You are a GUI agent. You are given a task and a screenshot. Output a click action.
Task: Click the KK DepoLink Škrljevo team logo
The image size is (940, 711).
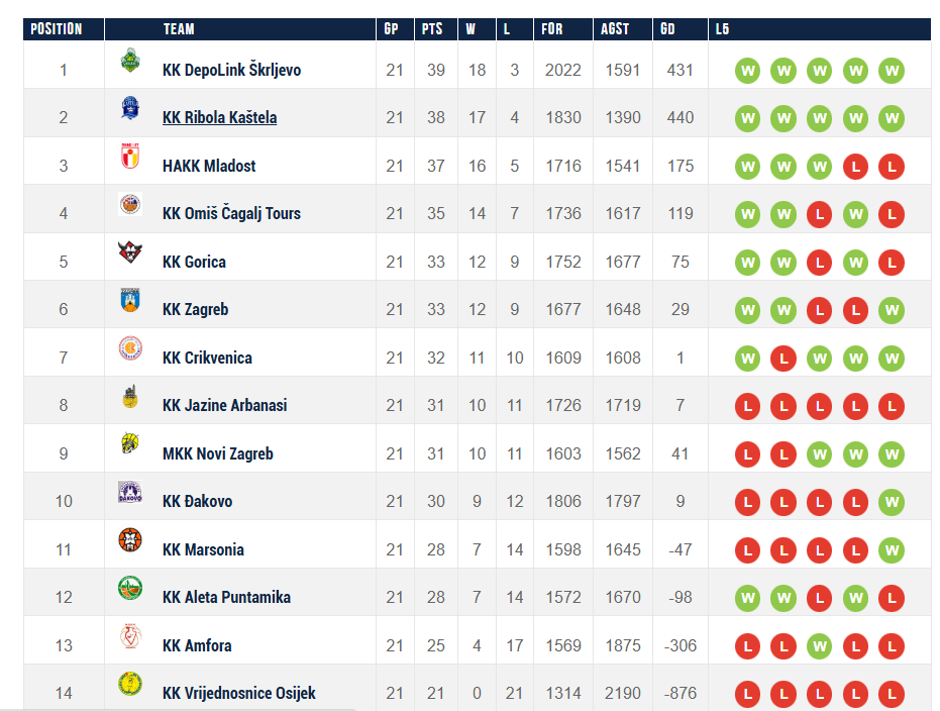tap(129, 61)
